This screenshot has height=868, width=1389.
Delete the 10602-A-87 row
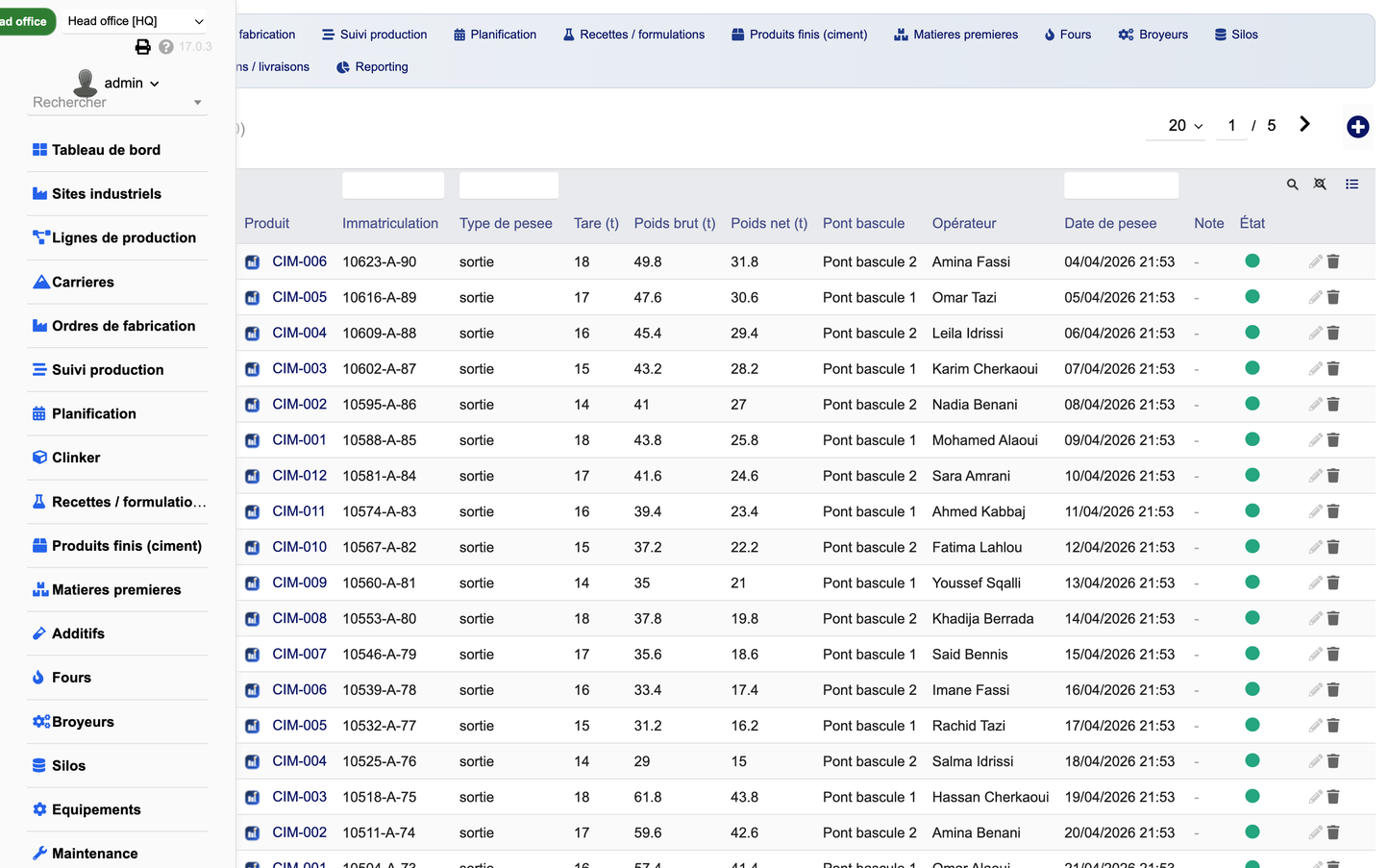coord(1333,368)
